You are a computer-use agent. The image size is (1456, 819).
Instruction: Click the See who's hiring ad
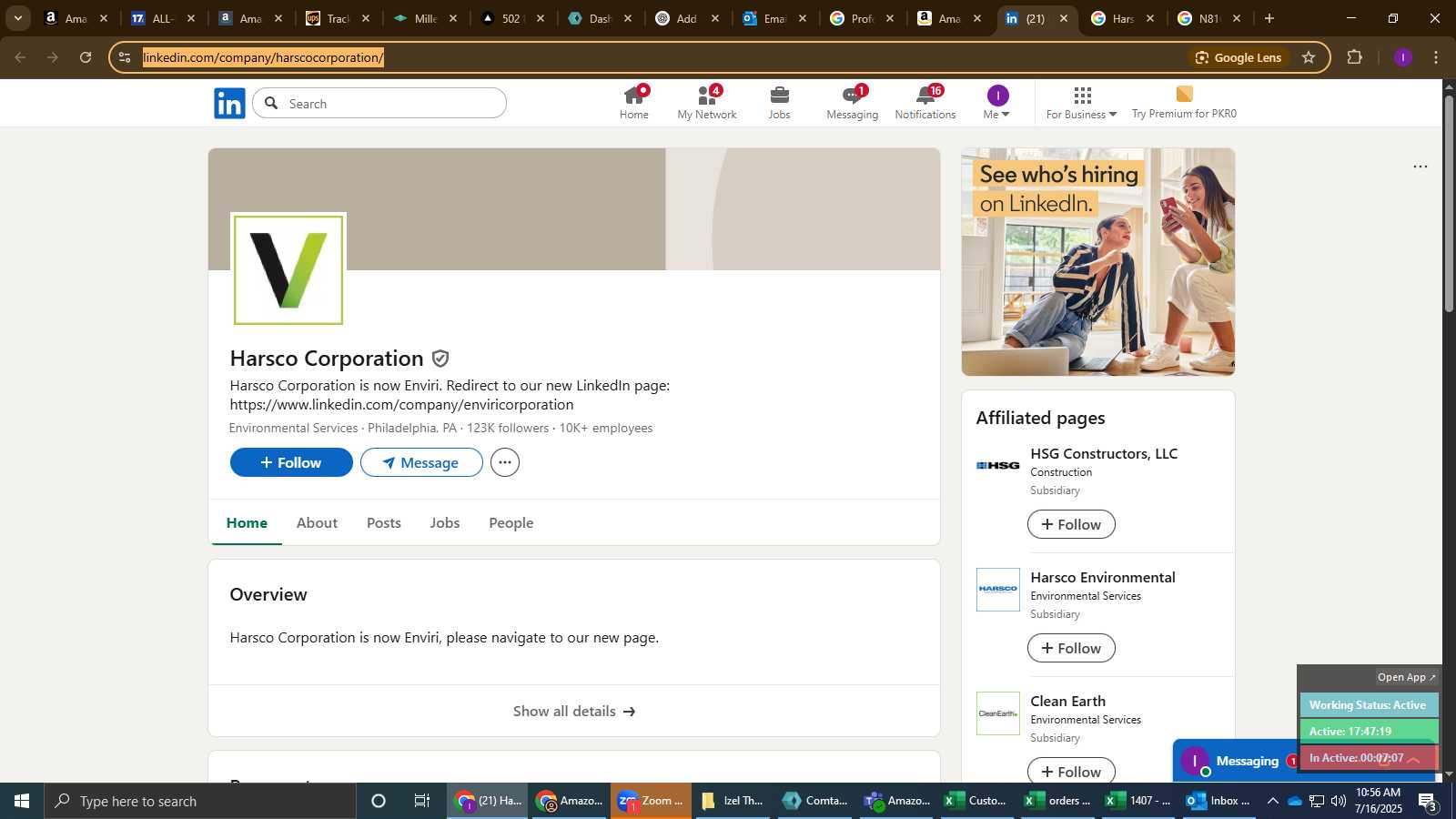pyautogui.click(x=1098, y=262)
